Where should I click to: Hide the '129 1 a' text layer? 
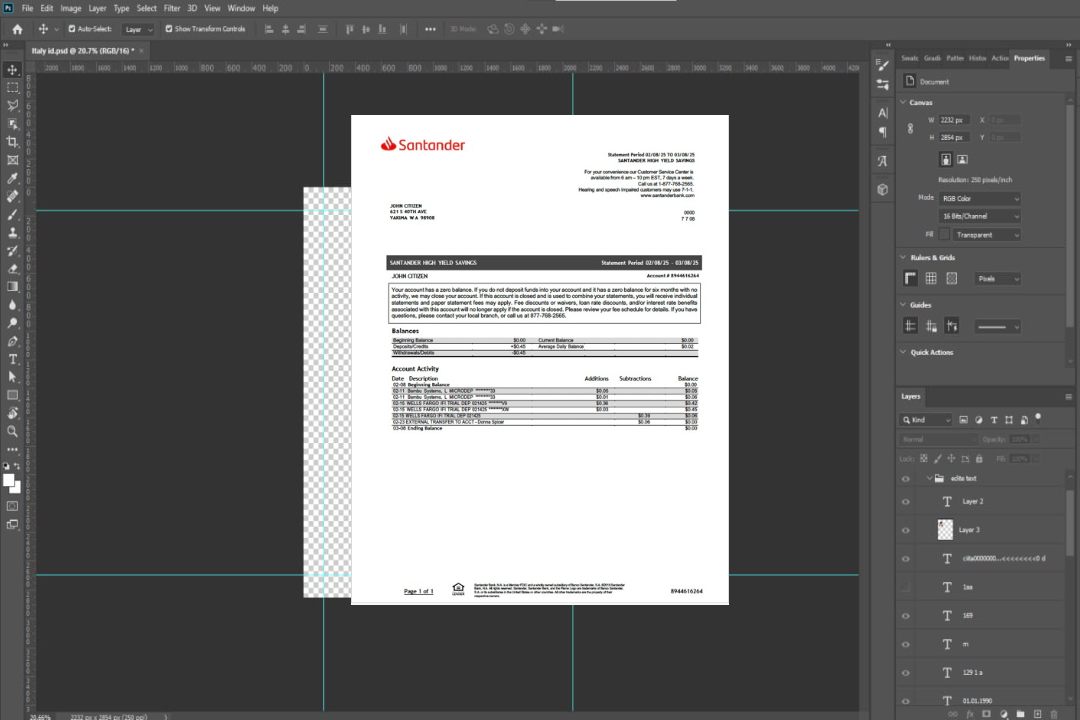906,673
